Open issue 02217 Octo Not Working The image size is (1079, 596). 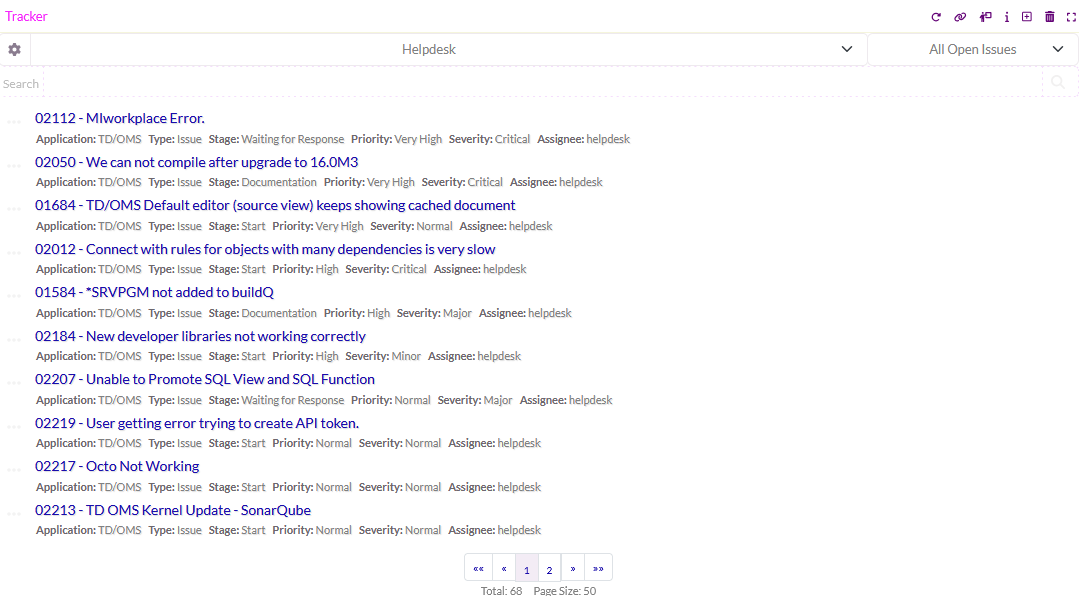tap(117, 466)
